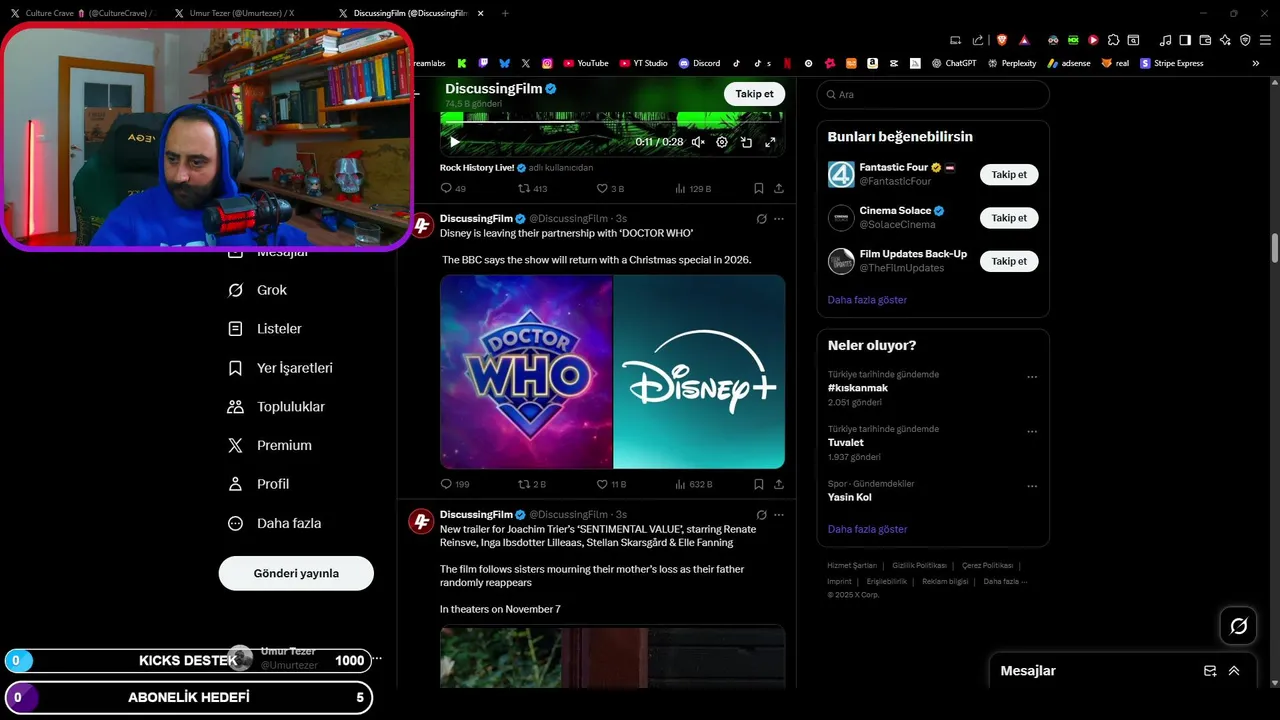Open the Disney+ logo image
The height and width of the screenshot is (720, 1280).
[699, 372]
